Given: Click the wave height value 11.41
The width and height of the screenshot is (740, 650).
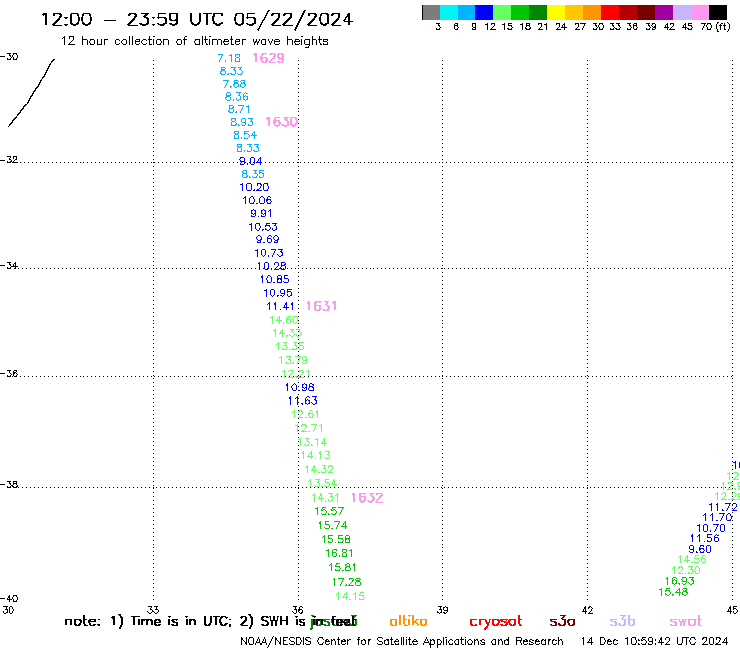Looking at the screenshot, I should tap(280, 306).
